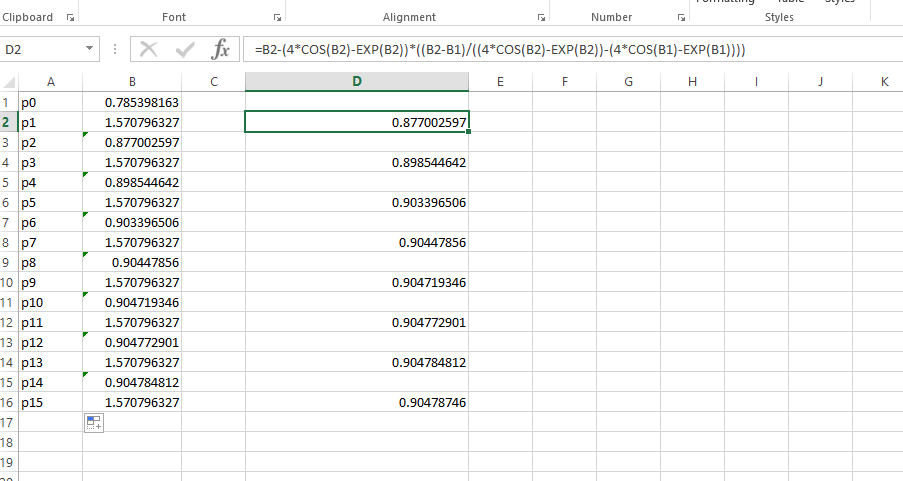Open Number format dialog launcher
The width and height of the screenshot is (903, 481).
tap(681, 18)
